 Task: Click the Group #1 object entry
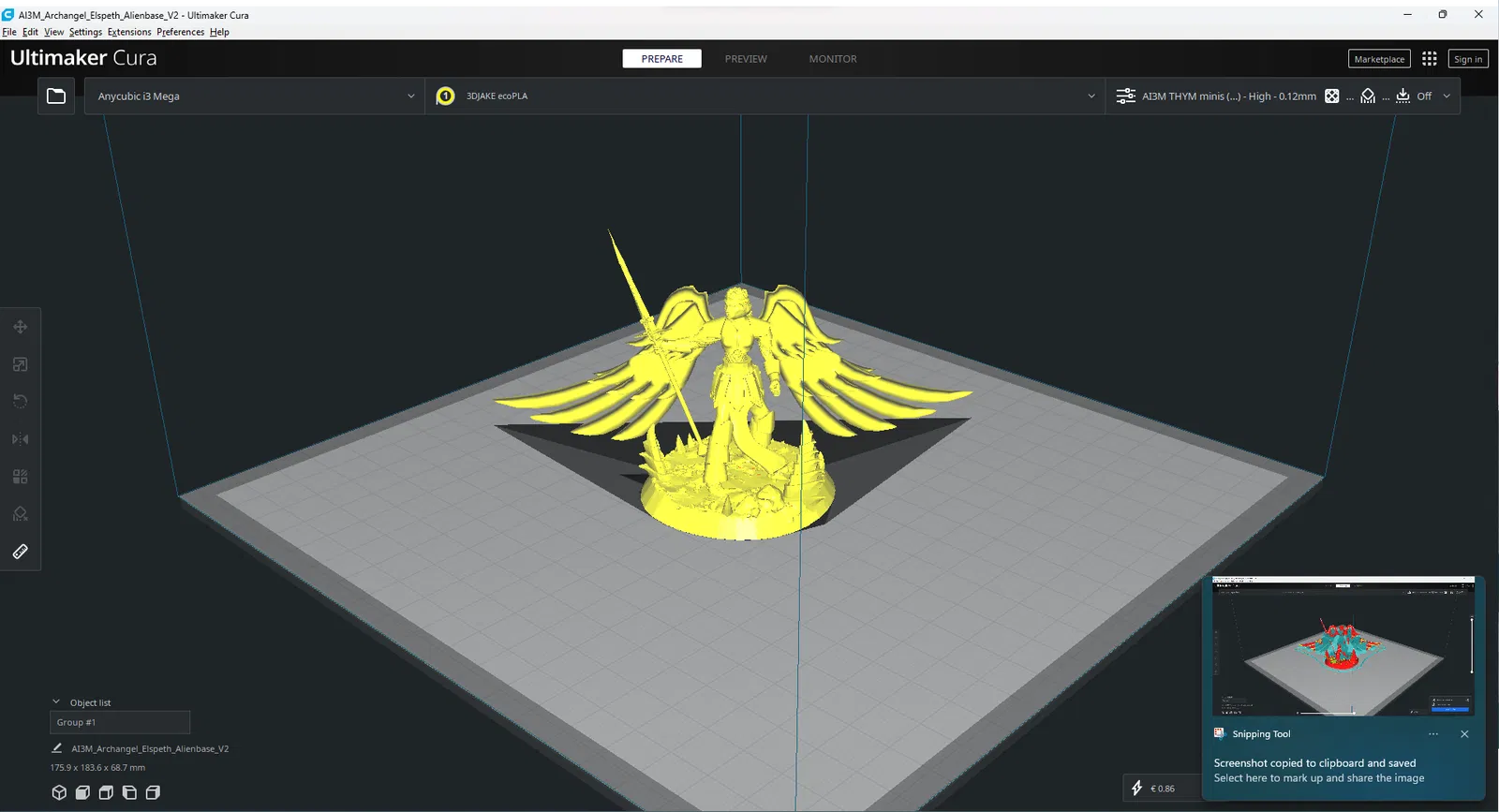point(120,722)
